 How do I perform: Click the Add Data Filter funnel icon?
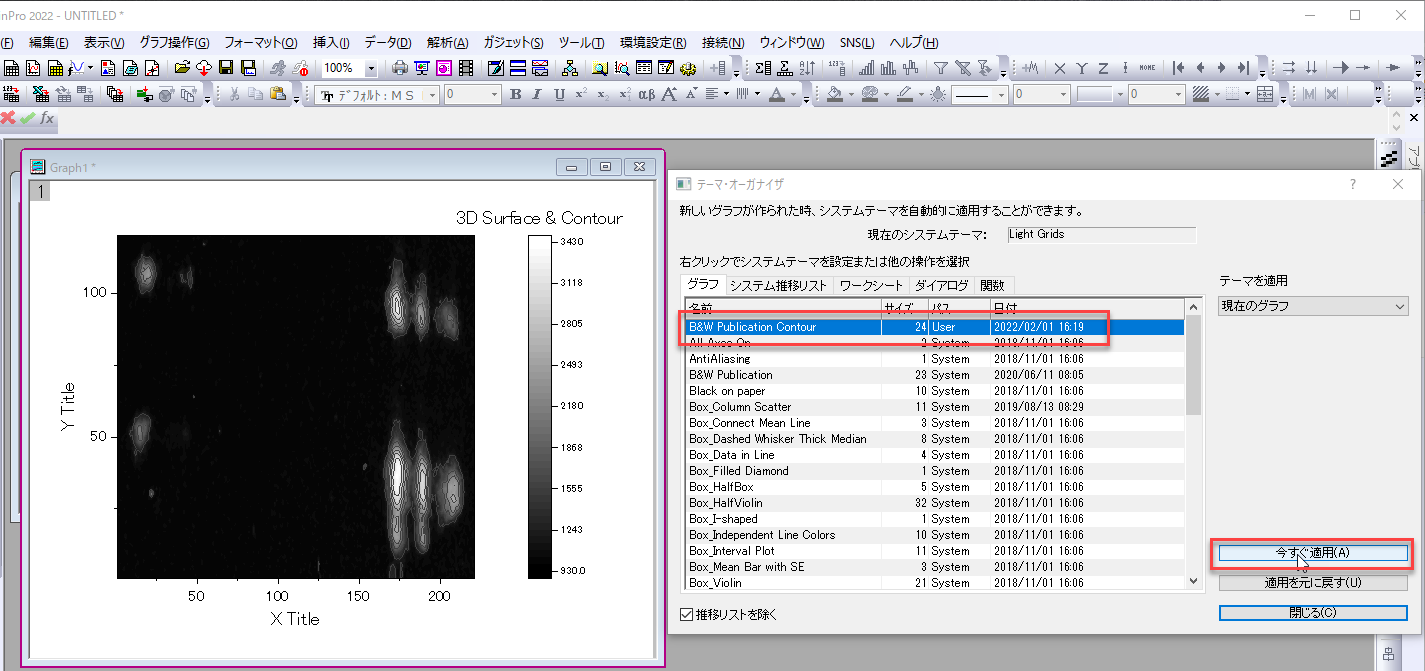[x=940, y=68]
